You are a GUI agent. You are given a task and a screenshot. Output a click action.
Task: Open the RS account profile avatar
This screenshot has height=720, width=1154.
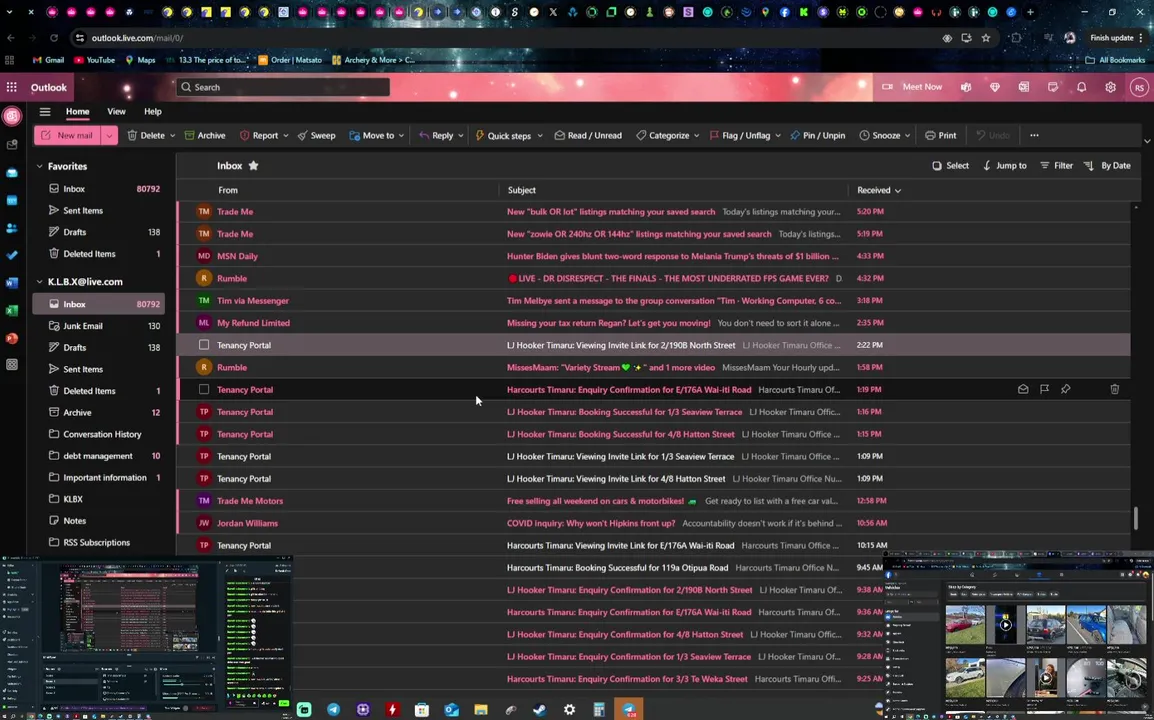(x=1139, y=87)
